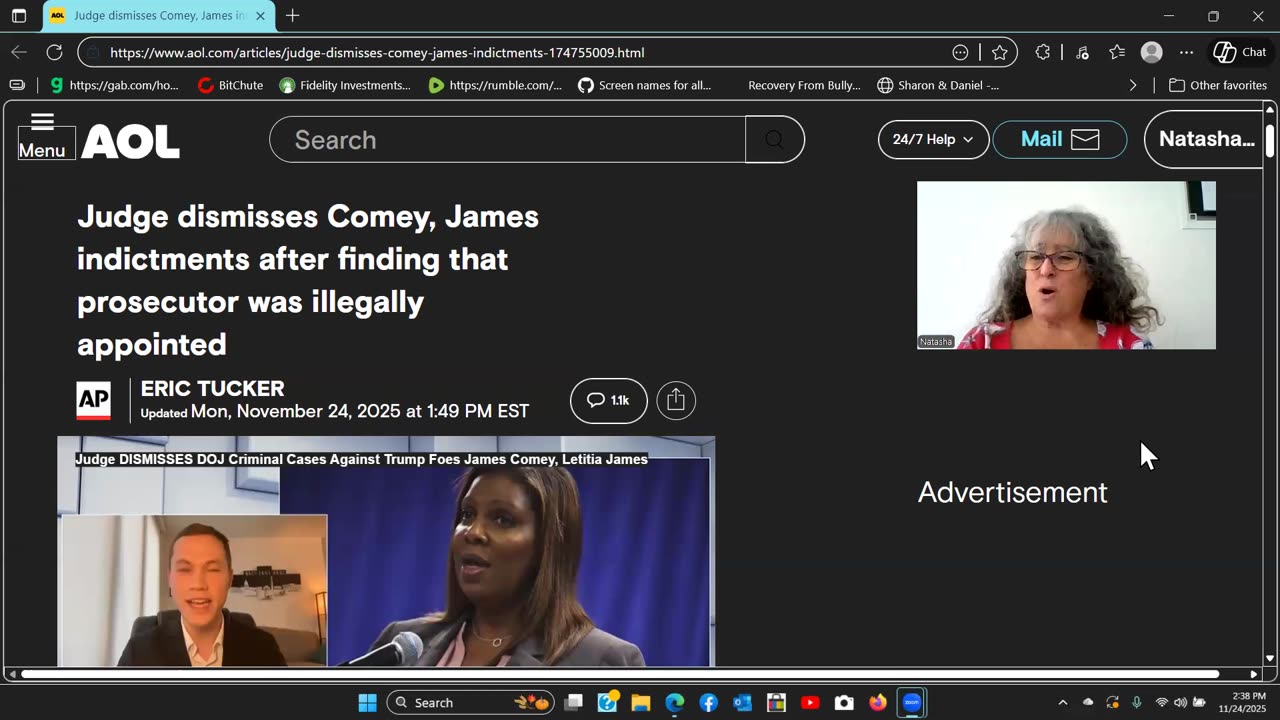The height and width of the screenshot is (720, 1280).
Task: Go back to the previous page
Action: (x=19, y=52)
